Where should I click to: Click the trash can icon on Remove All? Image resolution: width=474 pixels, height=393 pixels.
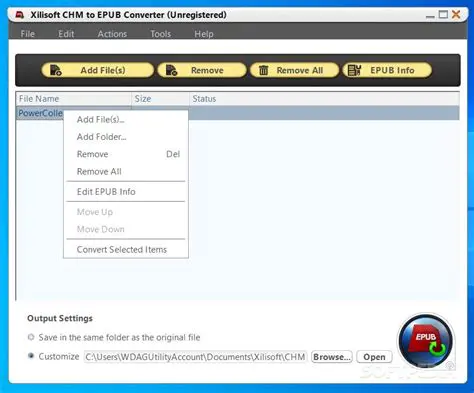pyautogui.click(x=263, y=70)
